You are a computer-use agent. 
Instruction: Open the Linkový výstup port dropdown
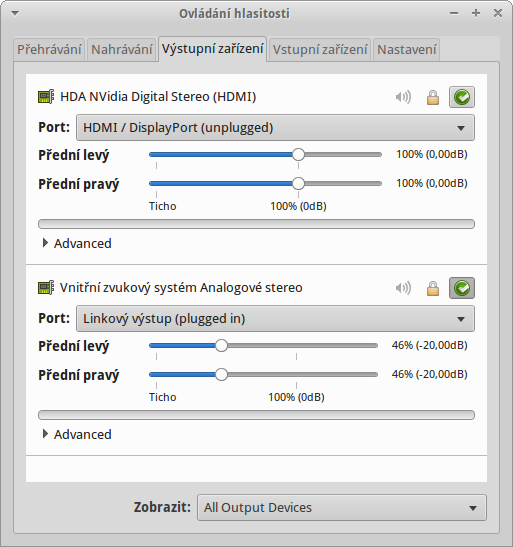275,319
